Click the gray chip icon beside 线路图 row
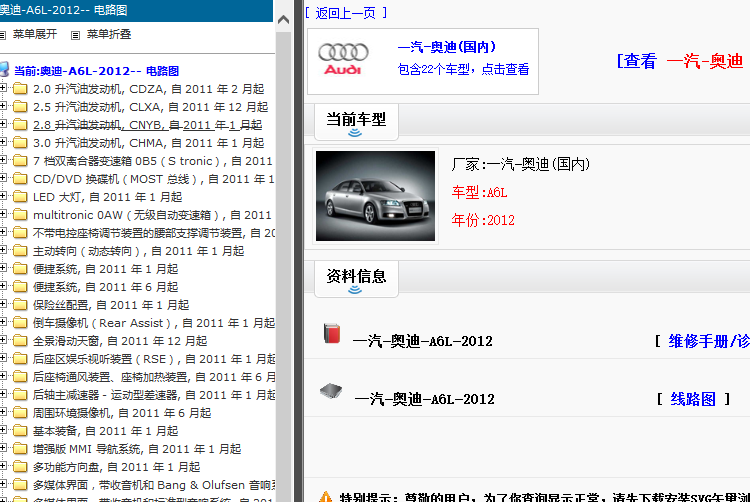The image size is (750, 502). (x=331, y=391)
